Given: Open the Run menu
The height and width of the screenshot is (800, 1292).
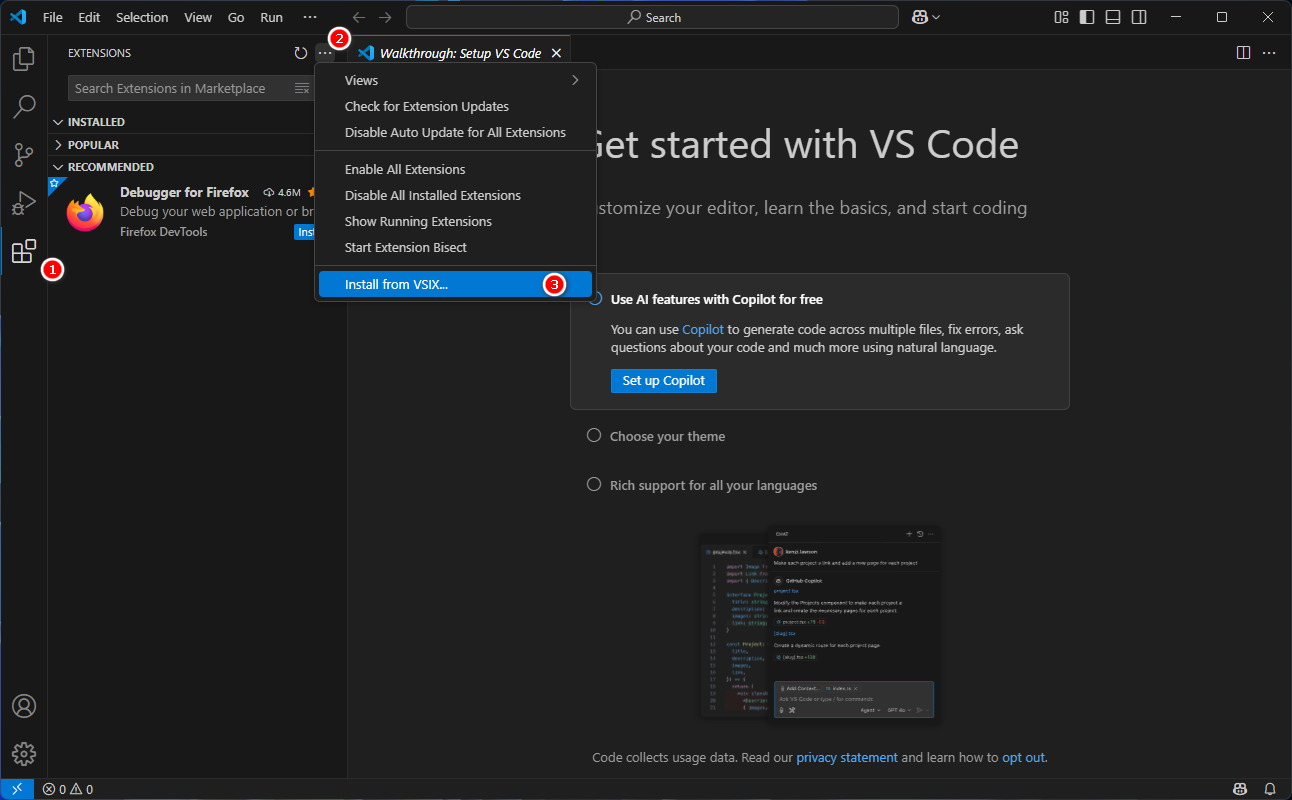Looking at the screenshot, I should coord(271,17).
